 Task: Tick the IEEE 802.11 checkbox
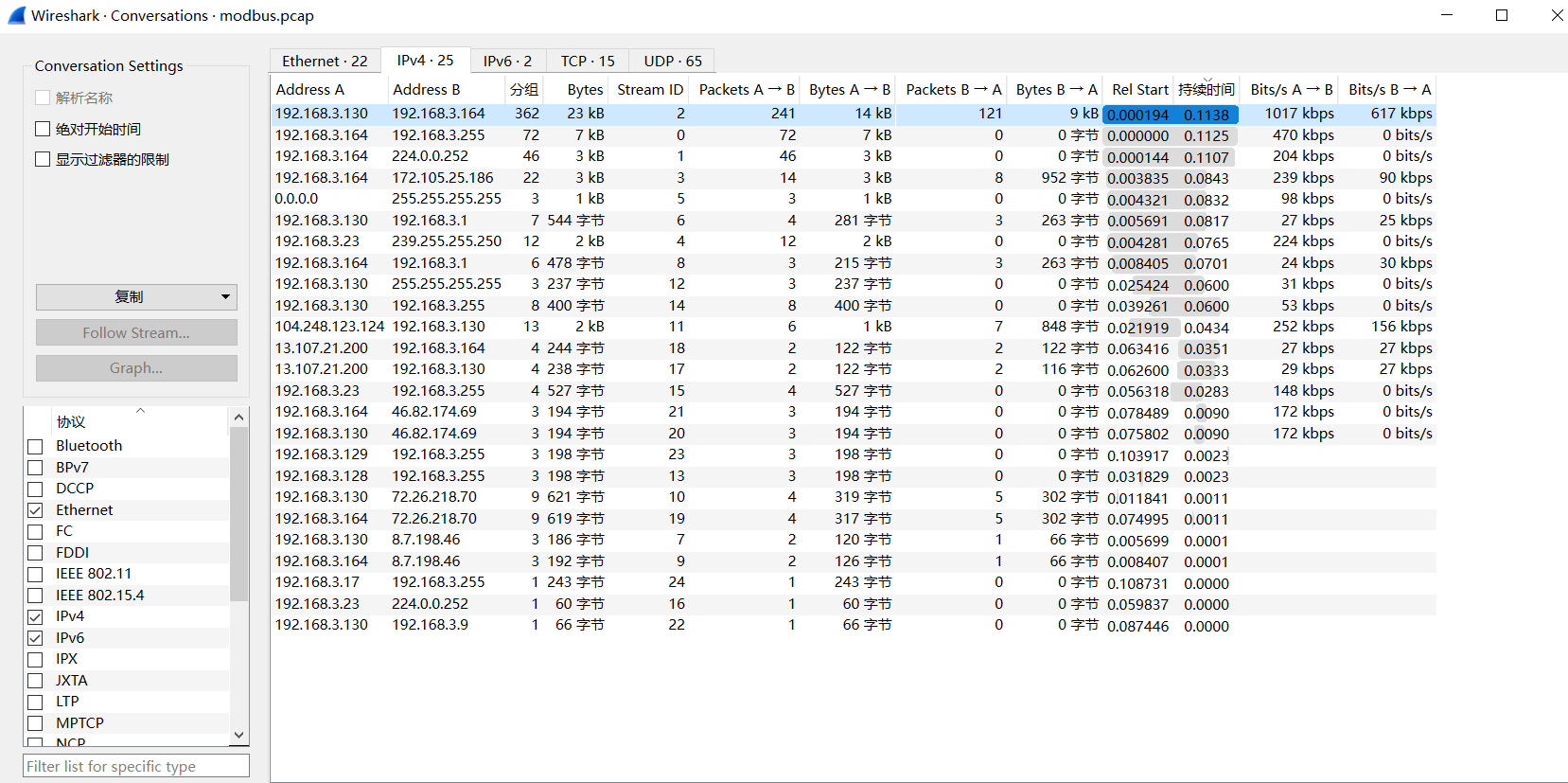click(x=35, y=574)
